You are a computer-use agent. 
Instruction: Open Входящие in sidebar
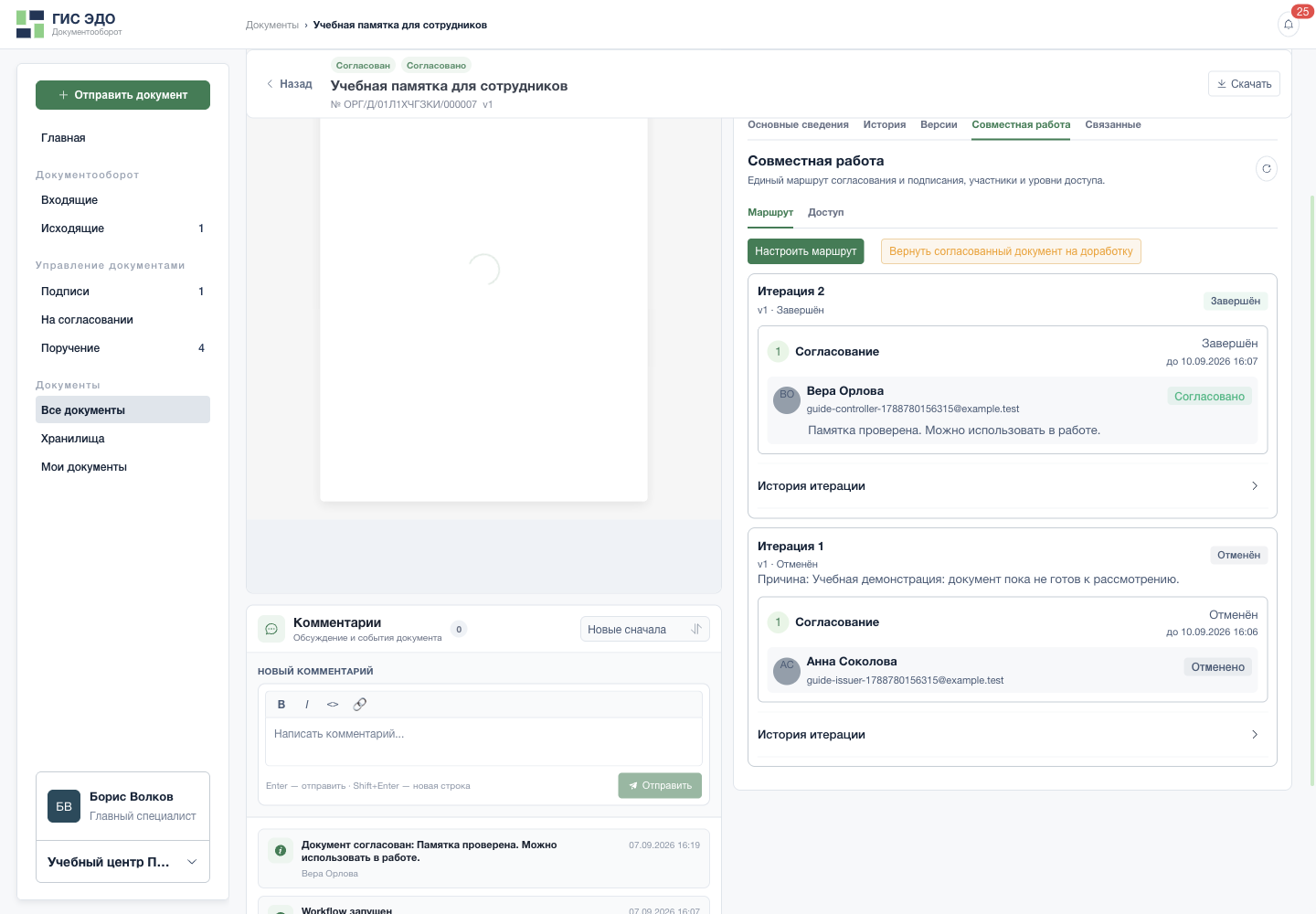[x=122, y=200]
